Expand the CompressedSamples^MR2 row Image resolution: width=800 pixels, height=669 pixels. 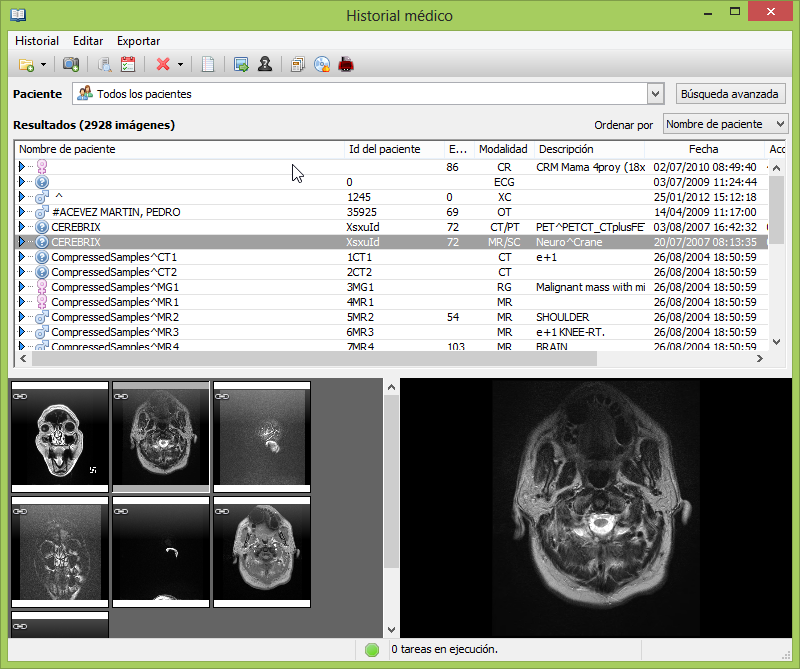(x=21, y=317)
